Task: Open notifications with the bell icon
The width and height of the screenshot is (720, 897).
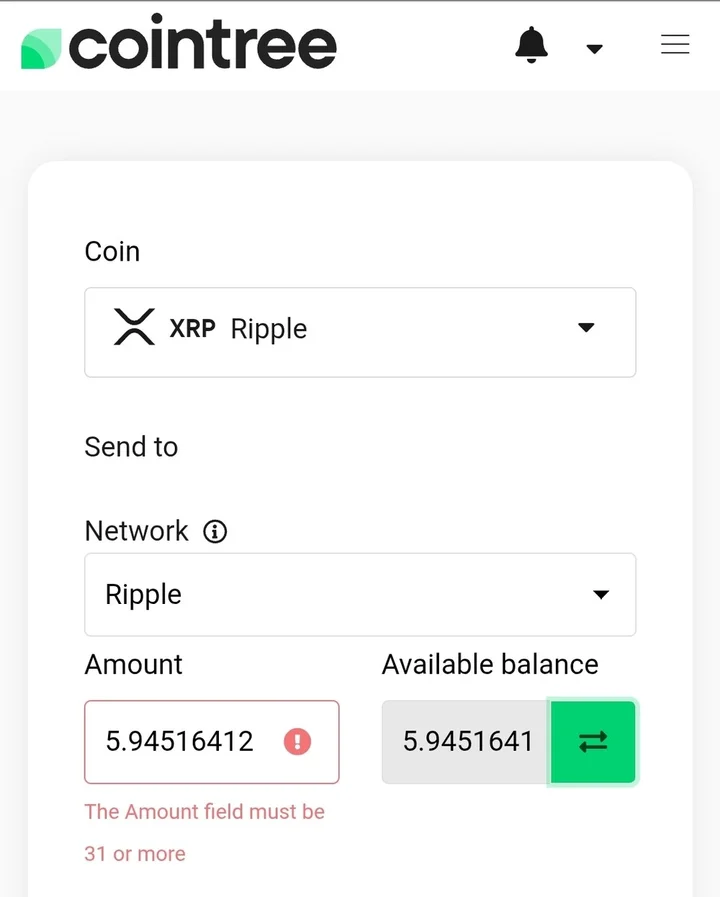Action: (x=531, y=45)
